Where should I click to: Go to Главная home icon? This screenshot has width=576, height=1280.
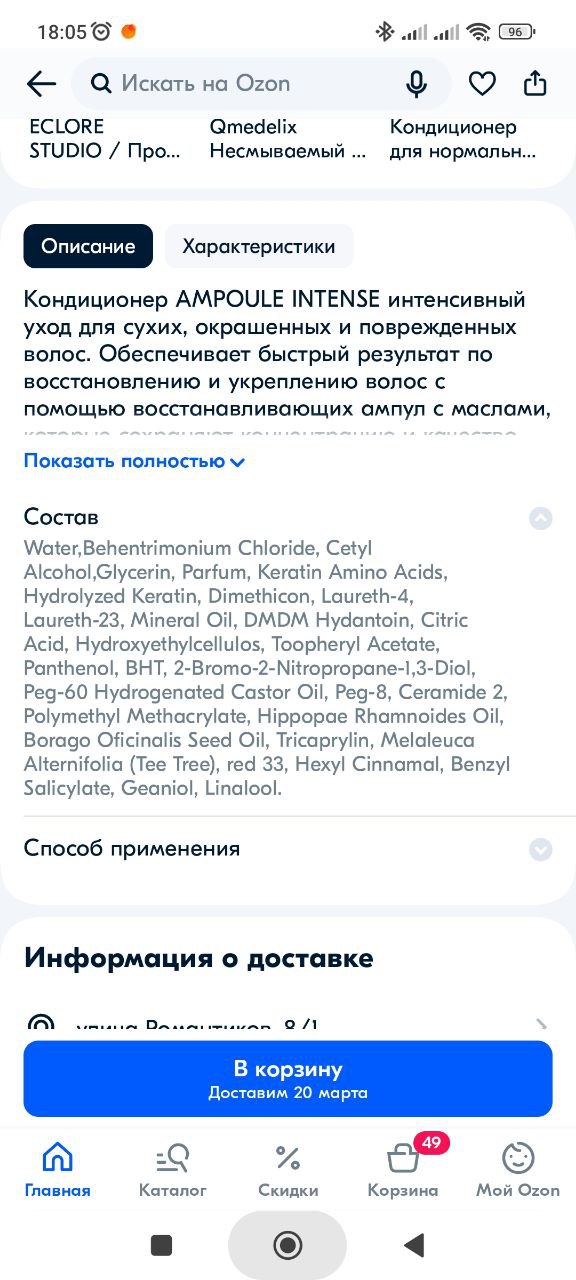tap(58, 1171)
